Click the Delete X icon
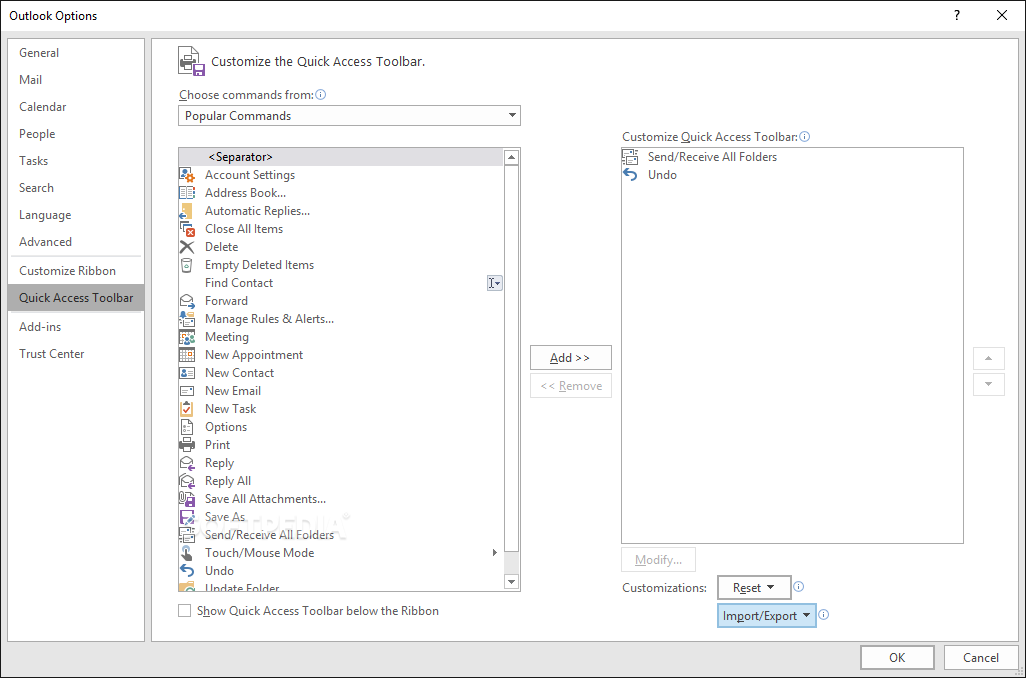 pos(187,247)
